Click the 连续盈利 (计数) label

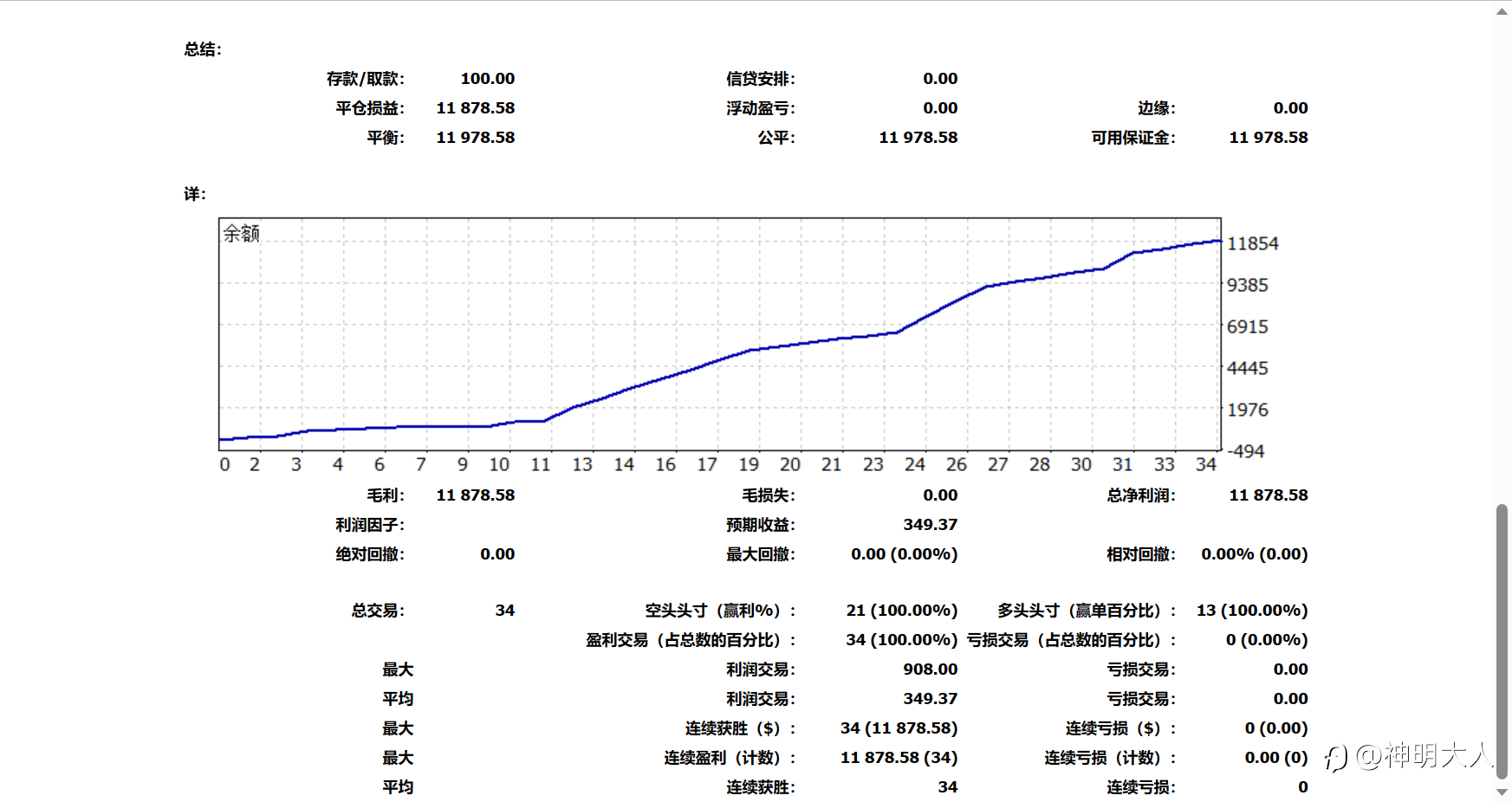tap(730, 758)
